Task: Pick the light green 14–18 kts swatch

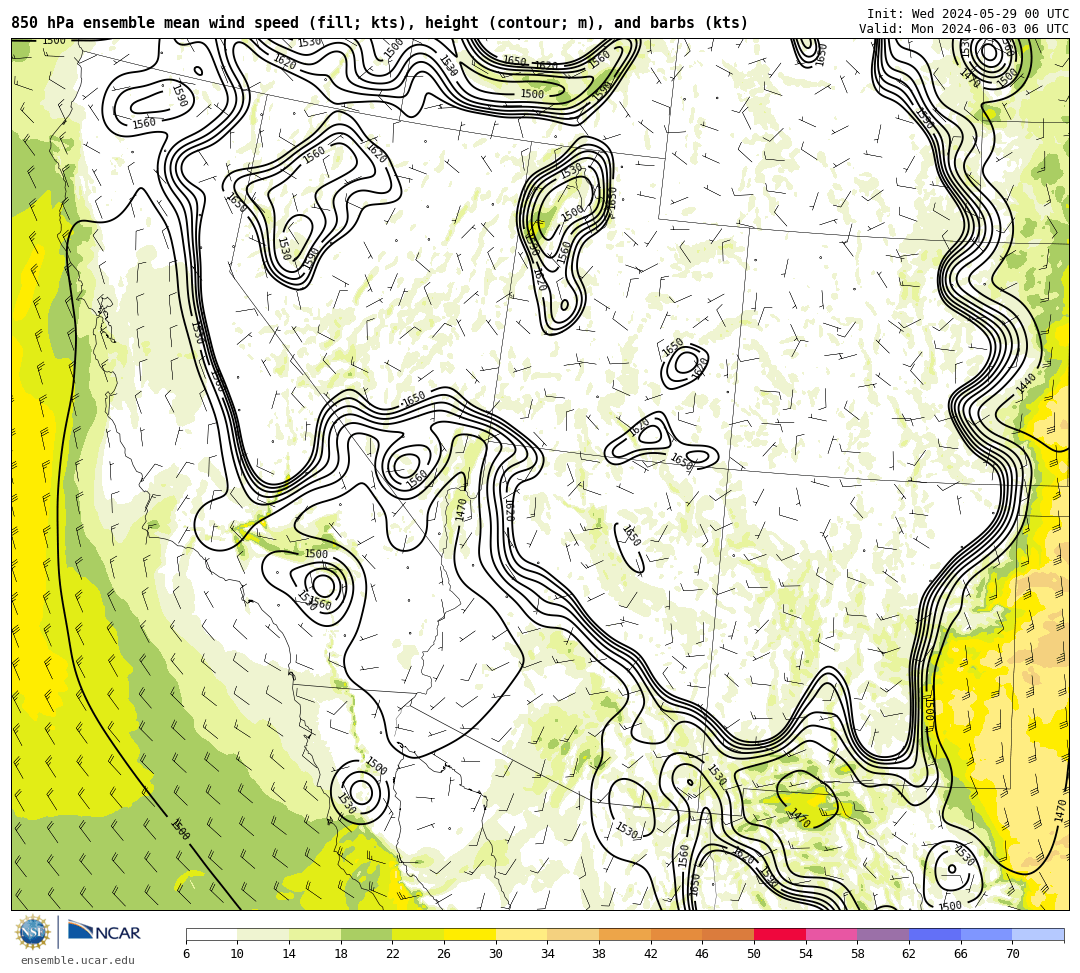Action: tap(315, 934)
